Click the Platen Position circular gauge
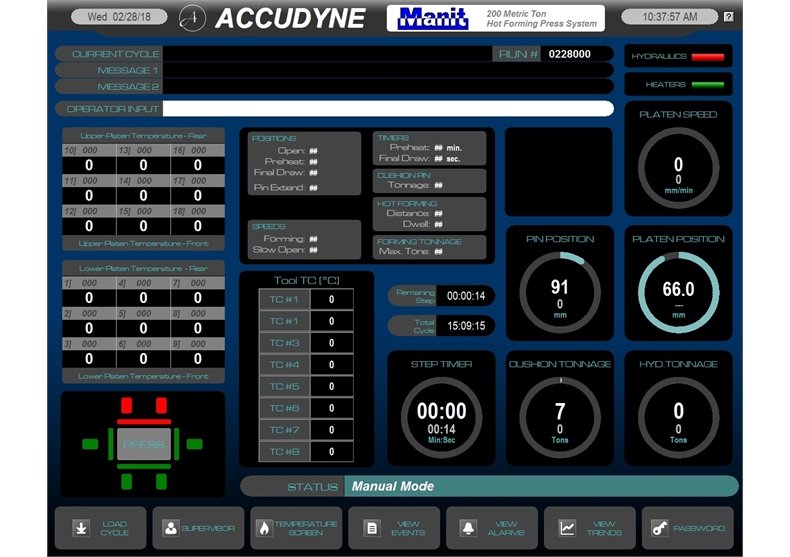The height and width of the screenshot is (557, 790). pos(678,292)
